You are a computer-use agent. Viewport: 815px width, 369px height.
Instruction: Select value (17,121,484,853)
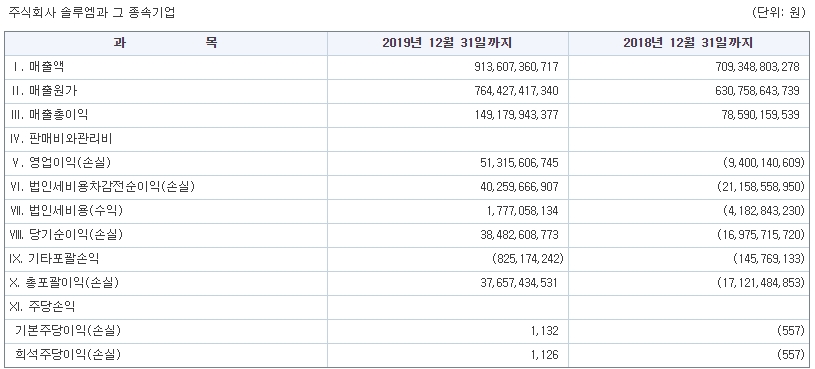pos(761,283)
